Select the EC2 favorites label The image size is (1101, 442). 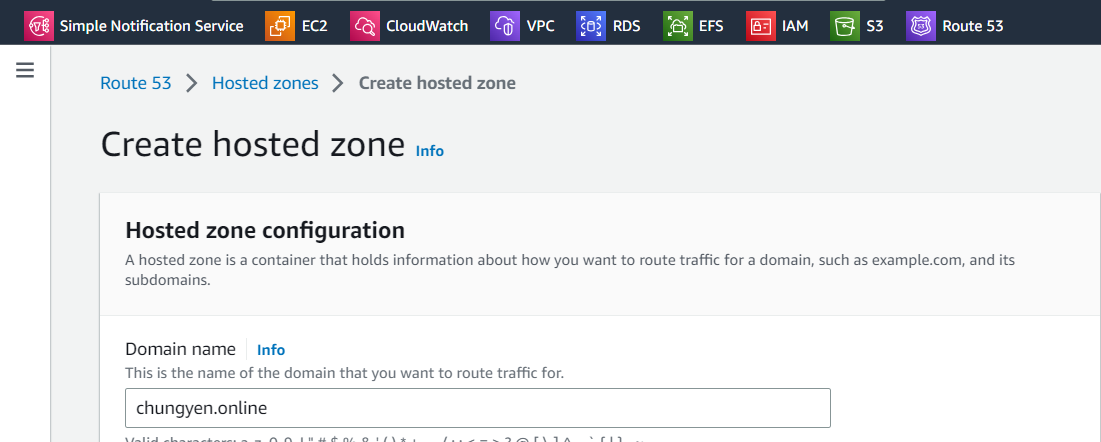(315, 26)
